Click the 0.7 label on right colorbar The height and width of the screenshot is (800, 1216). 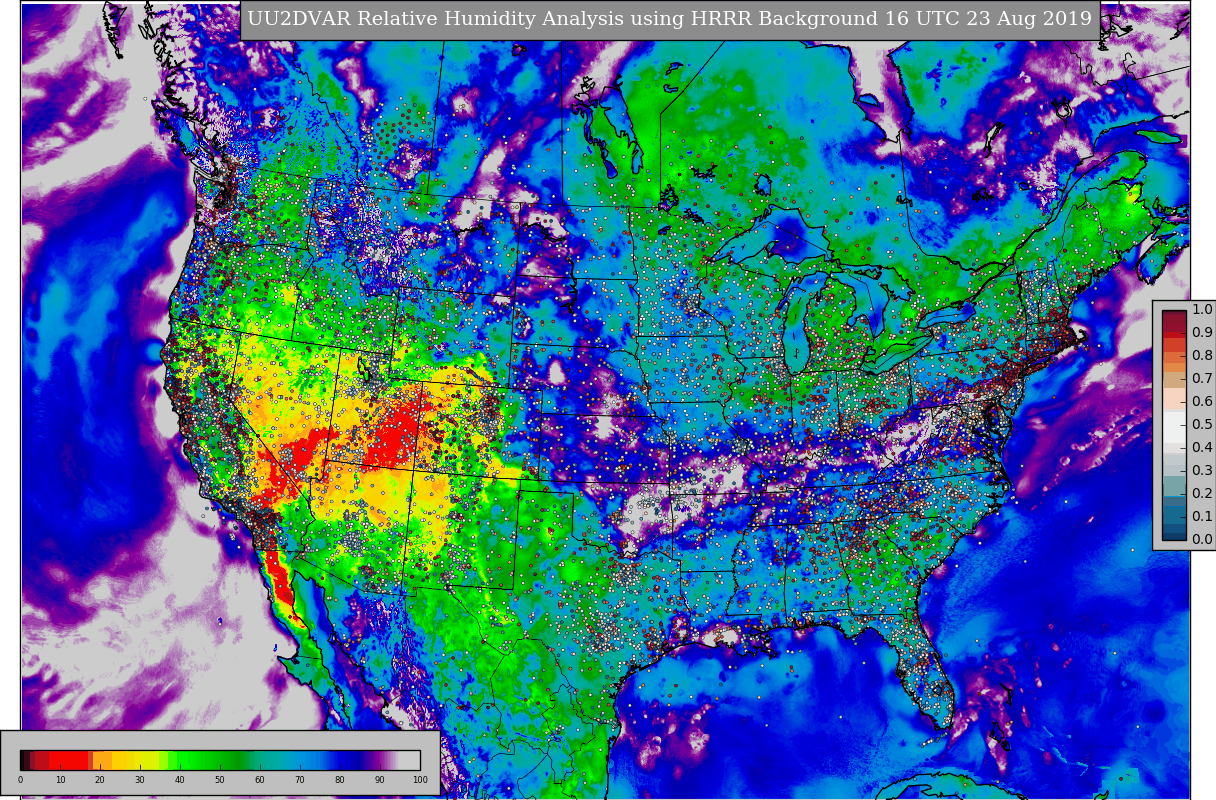1202,378
